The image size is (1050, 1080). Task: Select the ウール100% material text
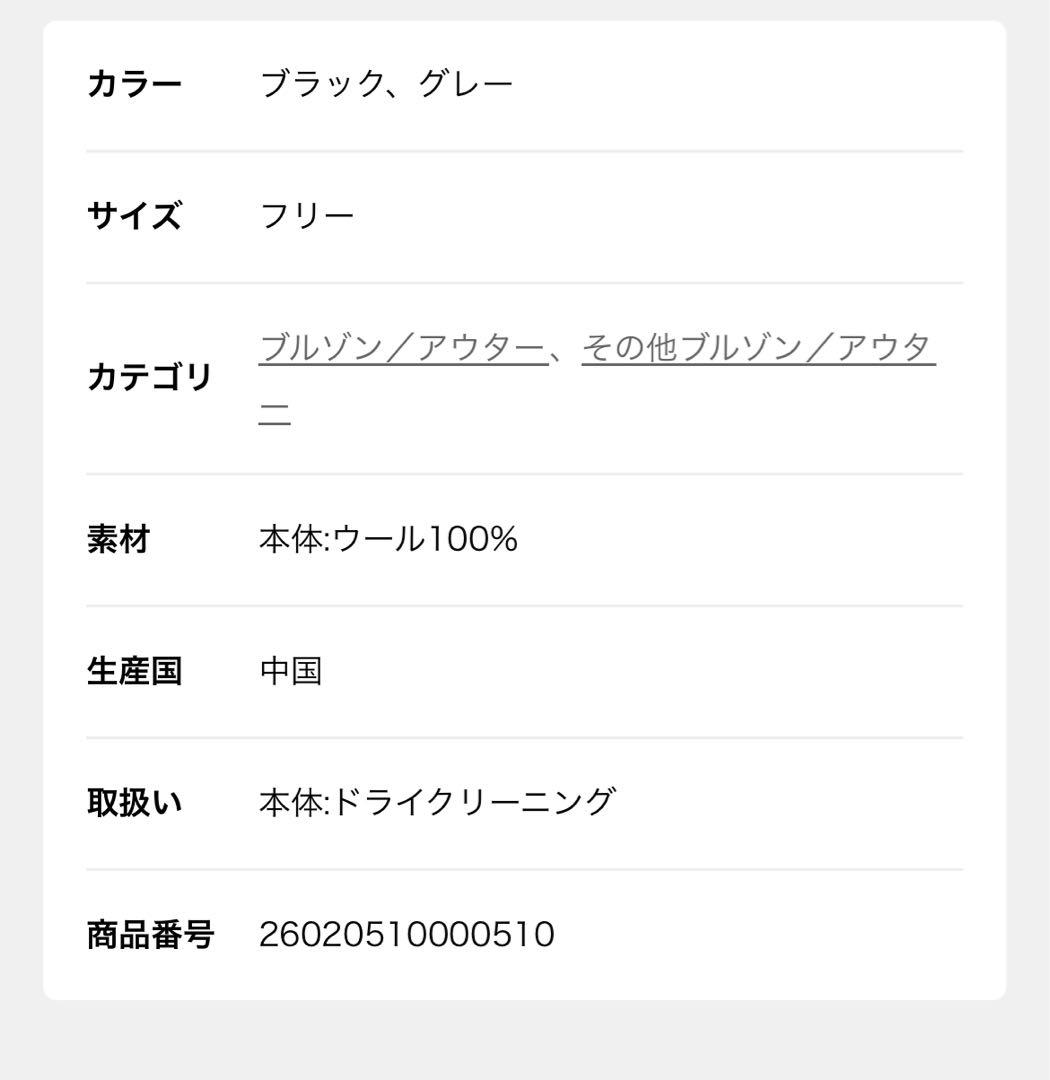point(424,540)
